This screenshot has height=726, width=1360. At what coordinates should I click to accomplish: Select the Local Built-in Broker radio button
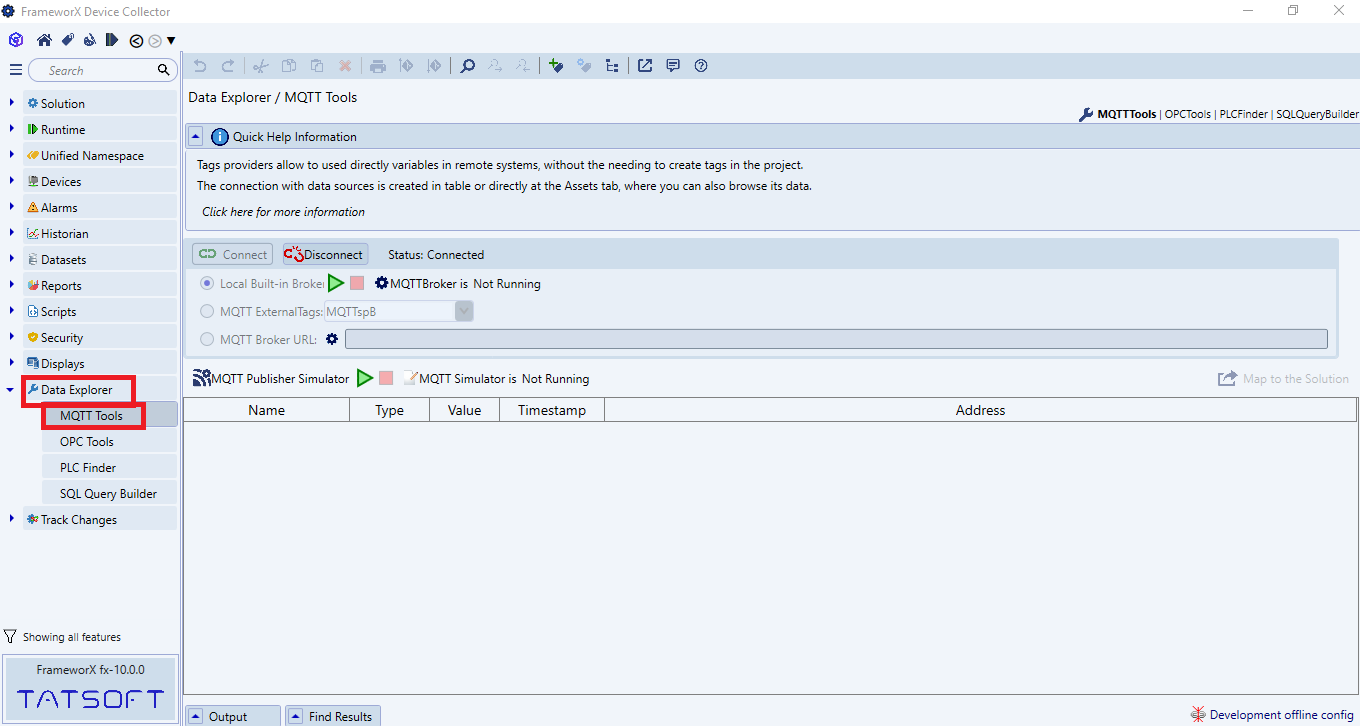pos(207,283)
